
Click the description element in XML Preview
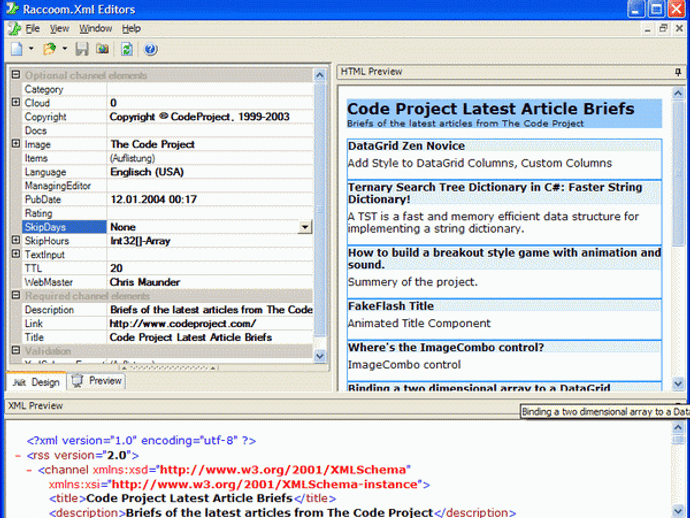click(x=282, y=512)
